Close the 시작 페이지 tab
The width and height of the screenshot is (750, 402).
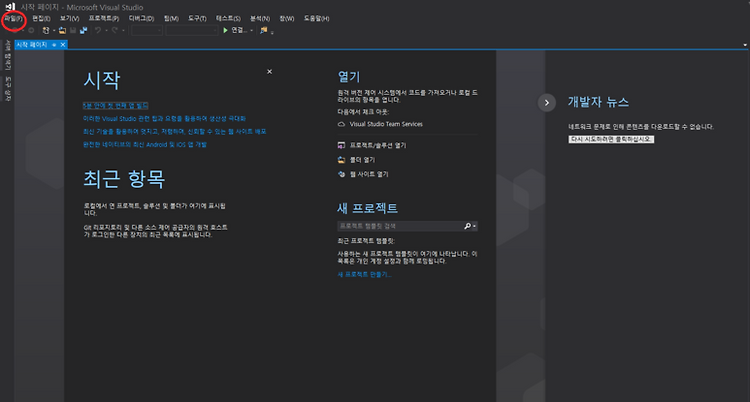[63, 45]
